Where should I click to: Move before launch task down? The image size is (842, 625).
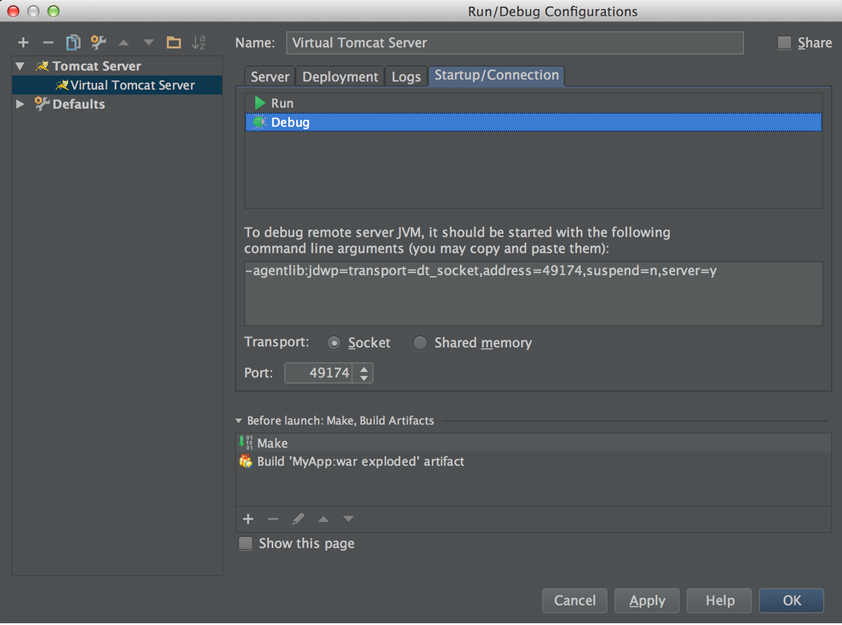349,519
